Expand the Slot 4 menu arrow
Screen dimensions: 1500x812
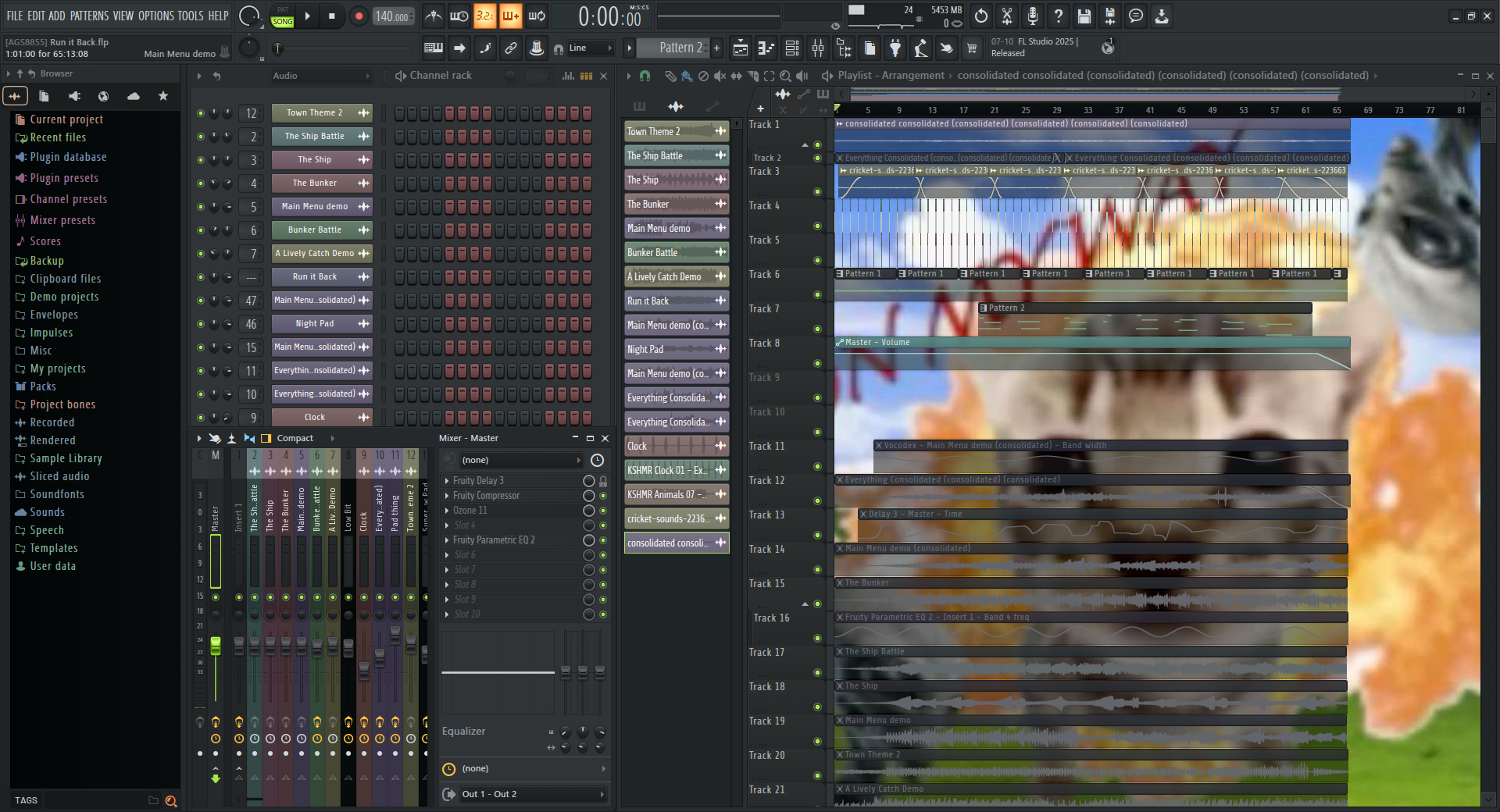click(447, 525)
